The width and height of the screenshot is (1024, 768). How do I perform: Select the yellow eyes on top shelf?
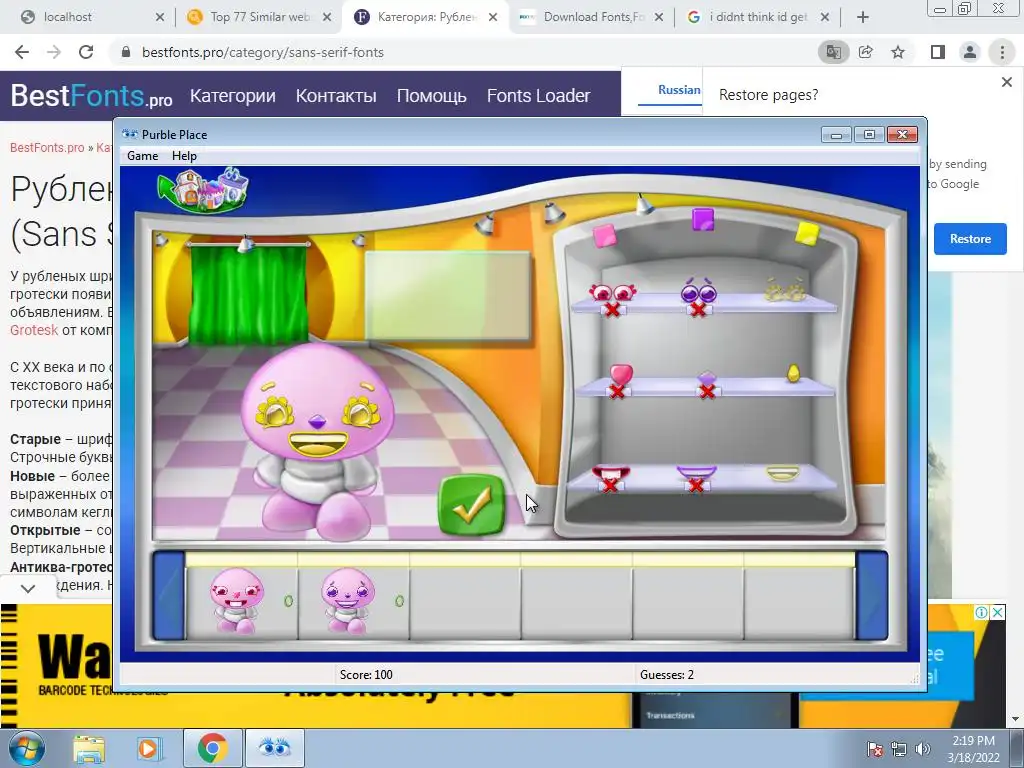[784, 290]
